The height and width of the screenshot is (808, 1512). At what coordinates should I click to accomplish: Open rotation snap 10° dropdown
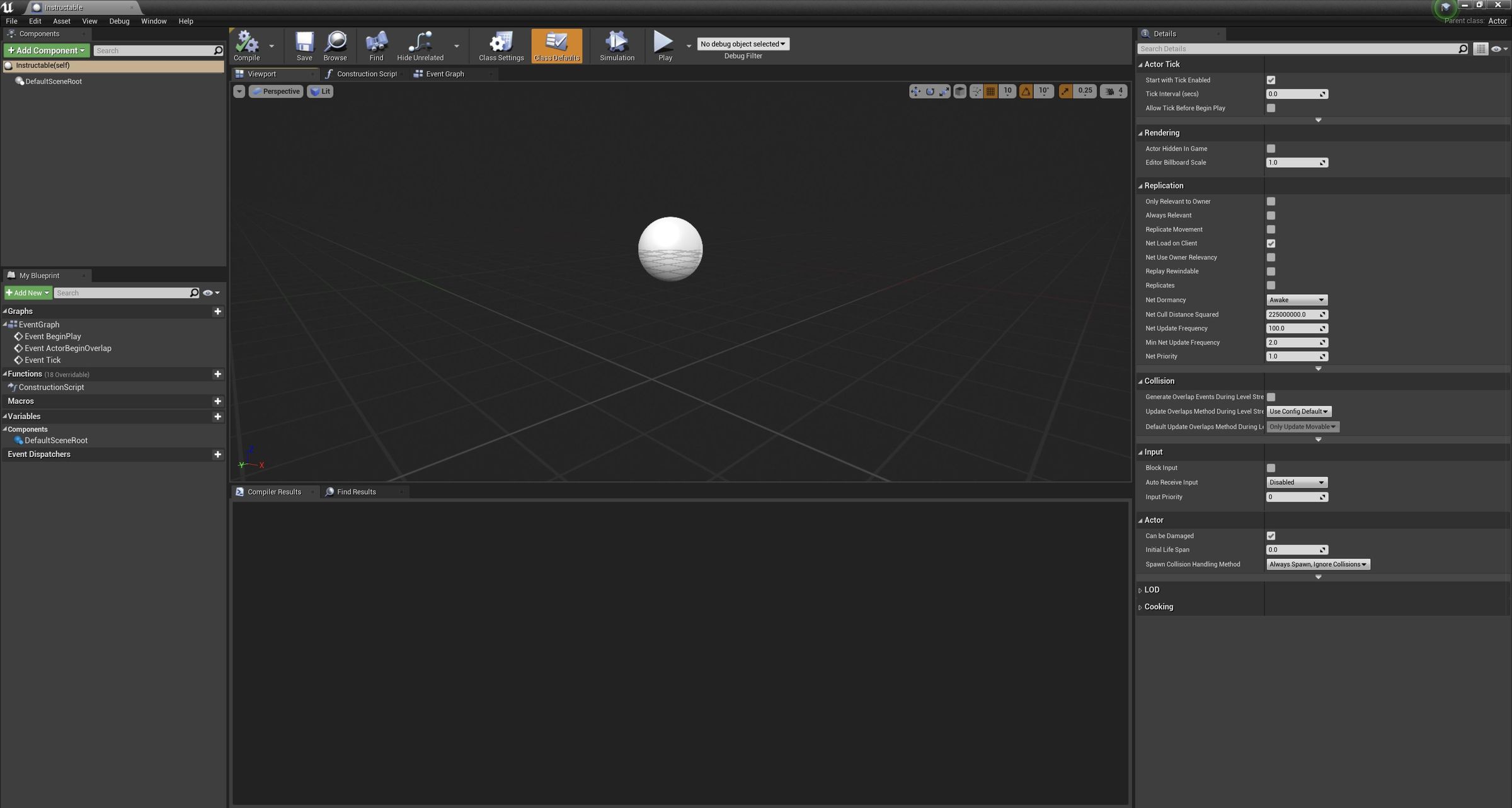1044,91
